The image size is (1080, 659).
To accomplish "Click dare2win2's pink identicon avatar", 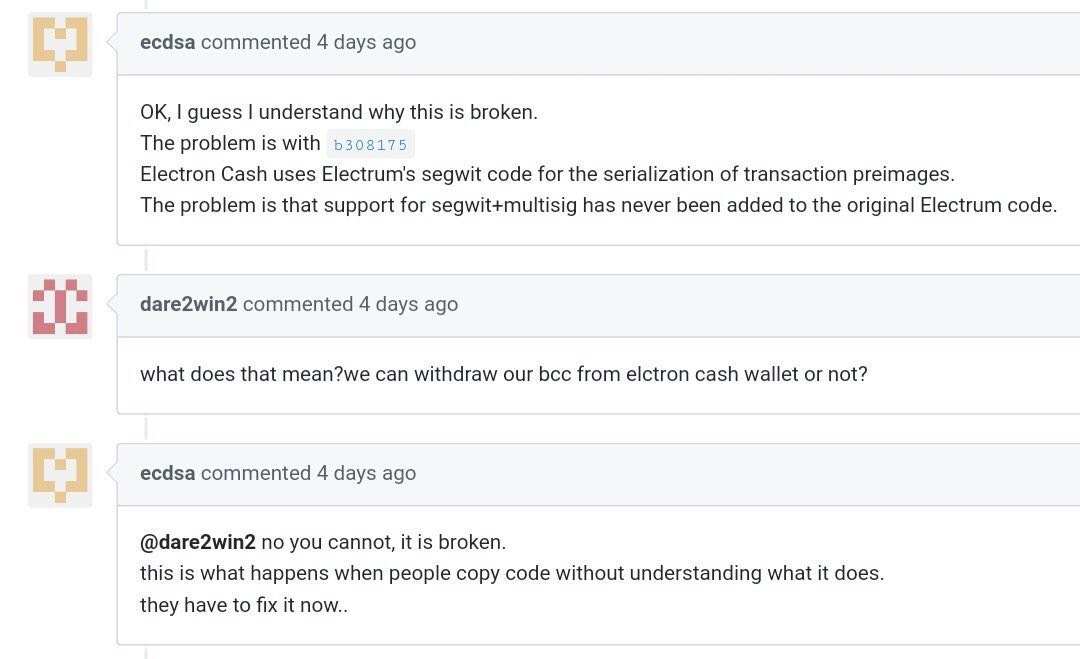I will [x=60, y=306].
